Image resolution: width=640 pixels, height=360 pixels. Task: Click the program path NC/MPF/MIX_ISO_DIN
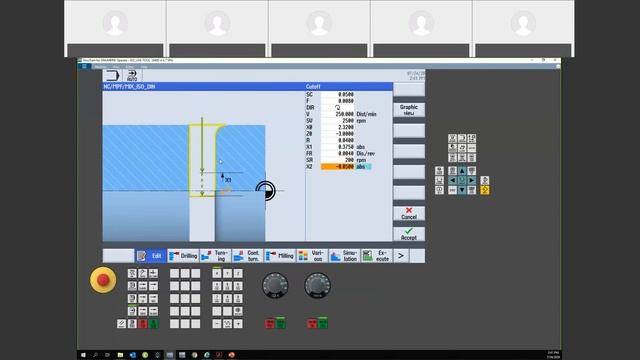click(x=129, y=87)
